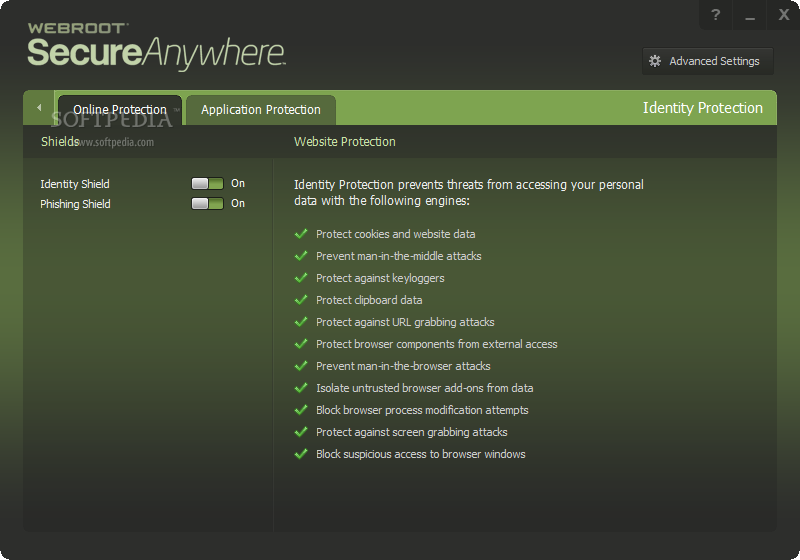This screenshot has width=800, height=560.
Task: Toggle the Identity Shield switch
Action: point(207,184)
